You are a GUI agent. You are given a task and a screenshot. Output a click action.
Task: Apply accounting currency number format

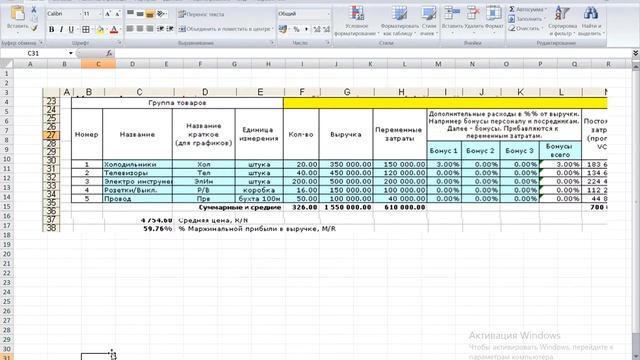click(283, 29)
